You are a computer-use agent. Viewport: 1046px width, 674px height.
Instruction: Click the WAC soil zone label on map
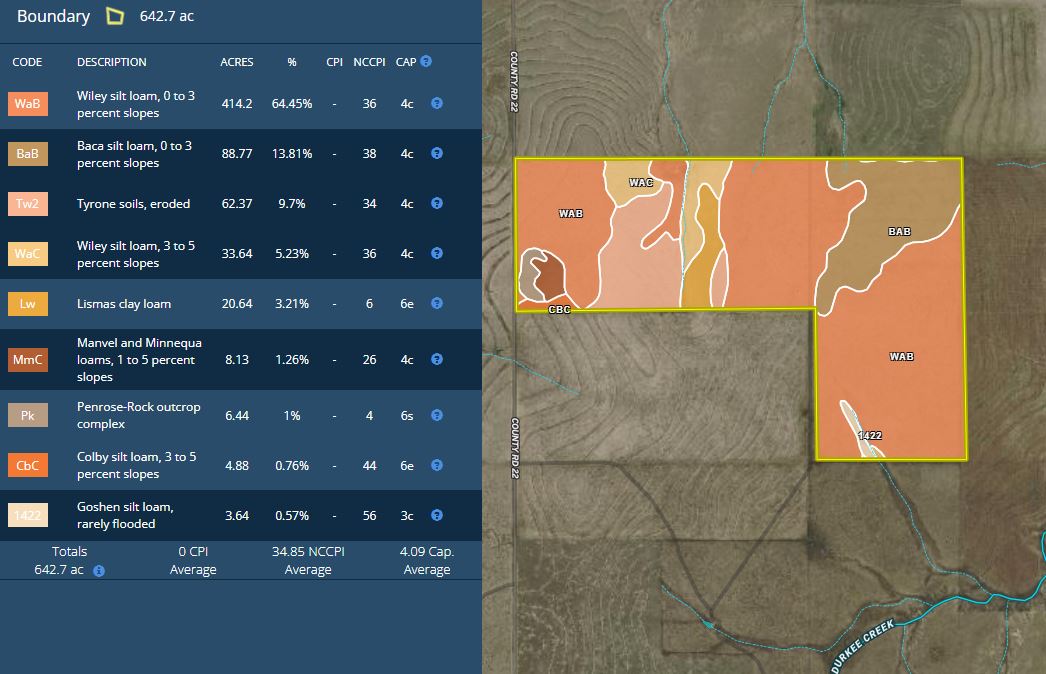coord(641,182)
